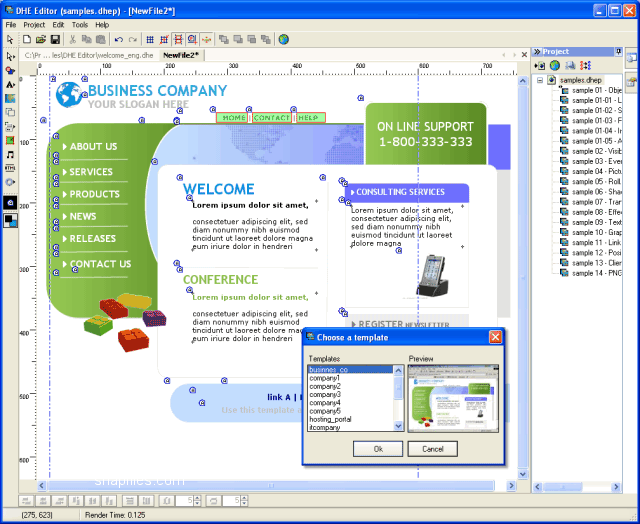The width and height of the screenshot is (640, 524).
Task: Undo the last action
Action: click(x=119, y=39)
